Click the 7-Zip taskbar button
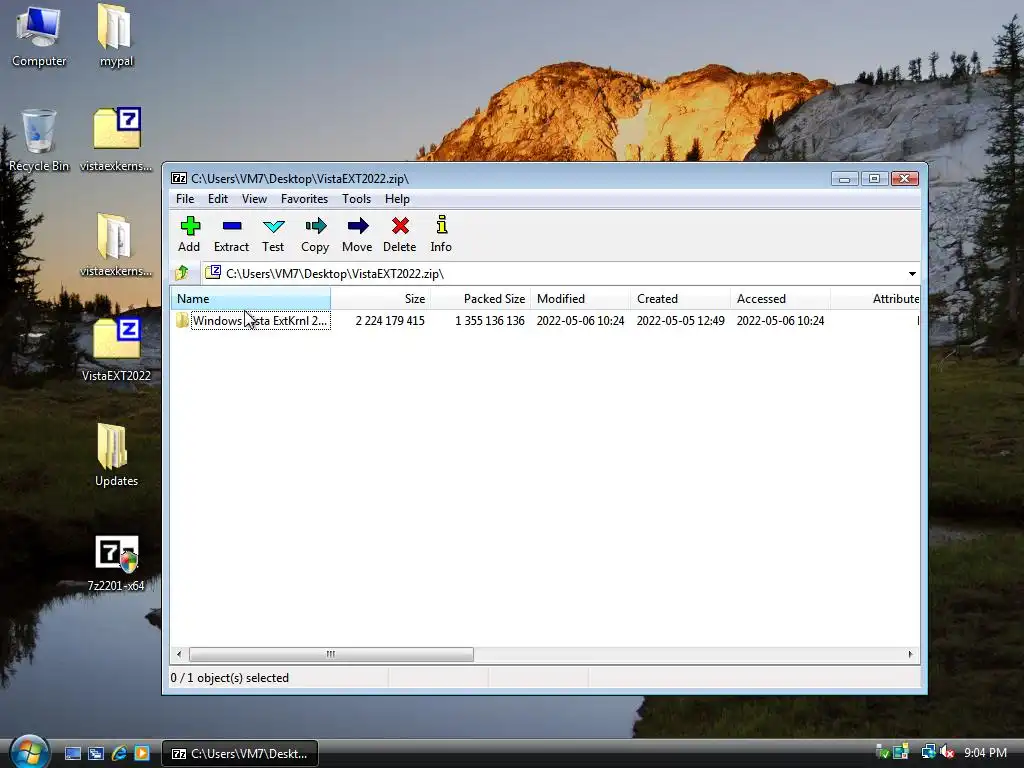Screen dimensions: 1024x768 [x=240, y=754]
